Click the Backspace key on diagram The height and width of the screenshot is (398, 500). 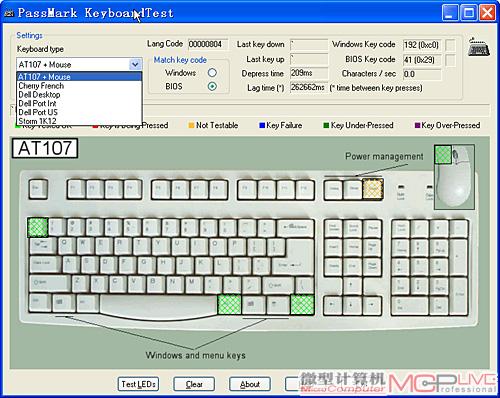296,228
